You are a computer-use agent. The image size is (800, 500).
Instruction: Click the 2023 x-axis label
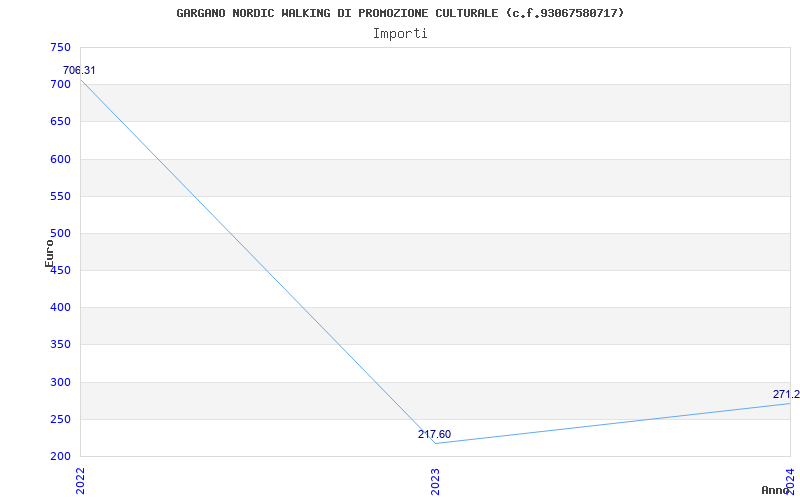(x=435, y=481)
